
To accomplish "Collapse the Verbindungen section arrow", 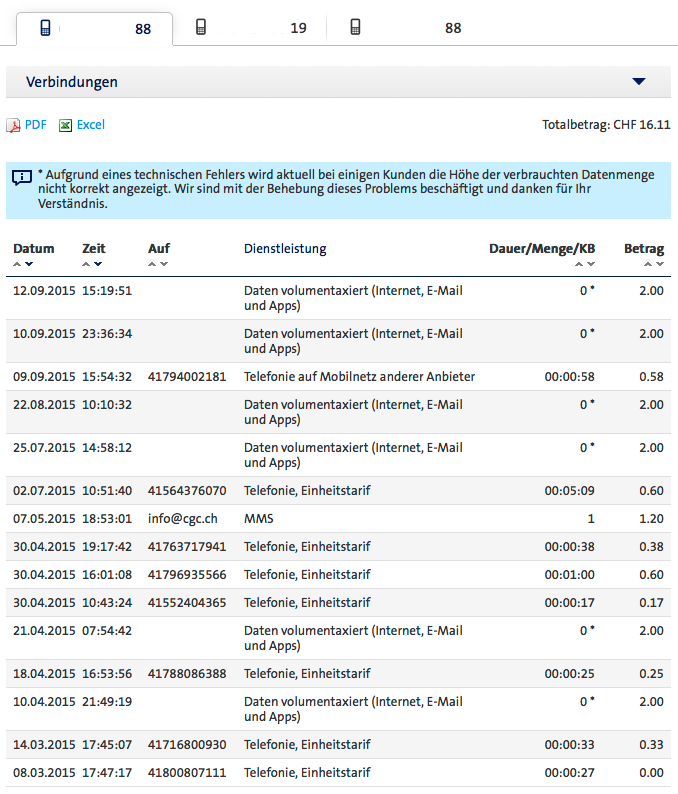I will 639,82.
